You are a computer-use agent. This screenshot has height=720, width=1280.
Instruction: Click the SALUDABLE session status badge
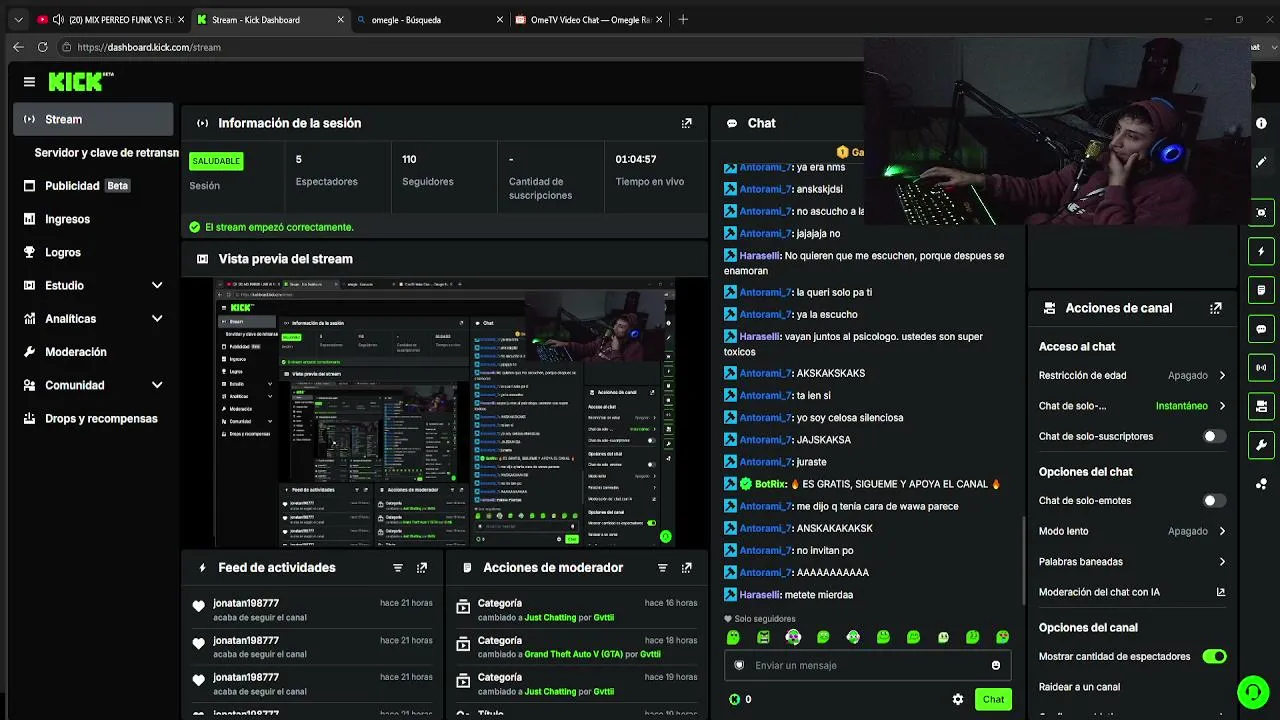click(x=216, y=161)
